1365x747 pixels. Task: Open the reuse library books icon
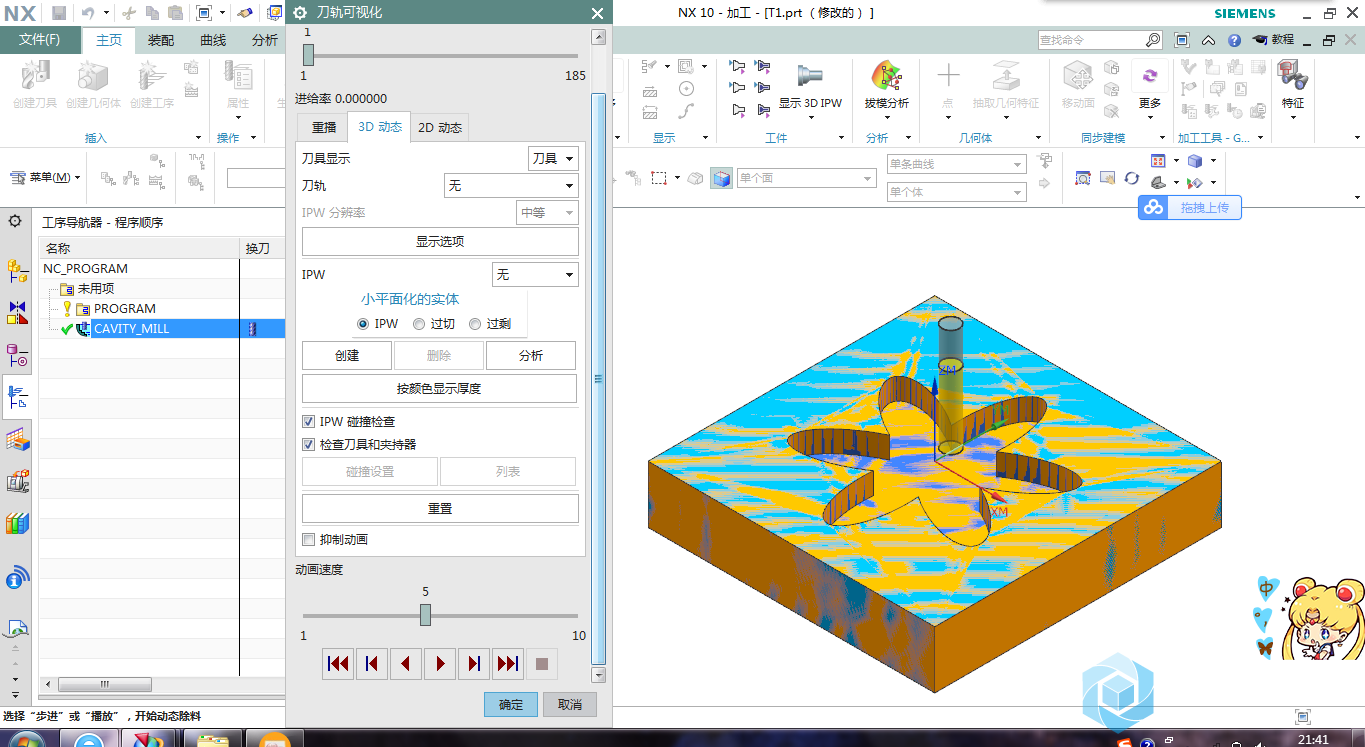point(17,523)
